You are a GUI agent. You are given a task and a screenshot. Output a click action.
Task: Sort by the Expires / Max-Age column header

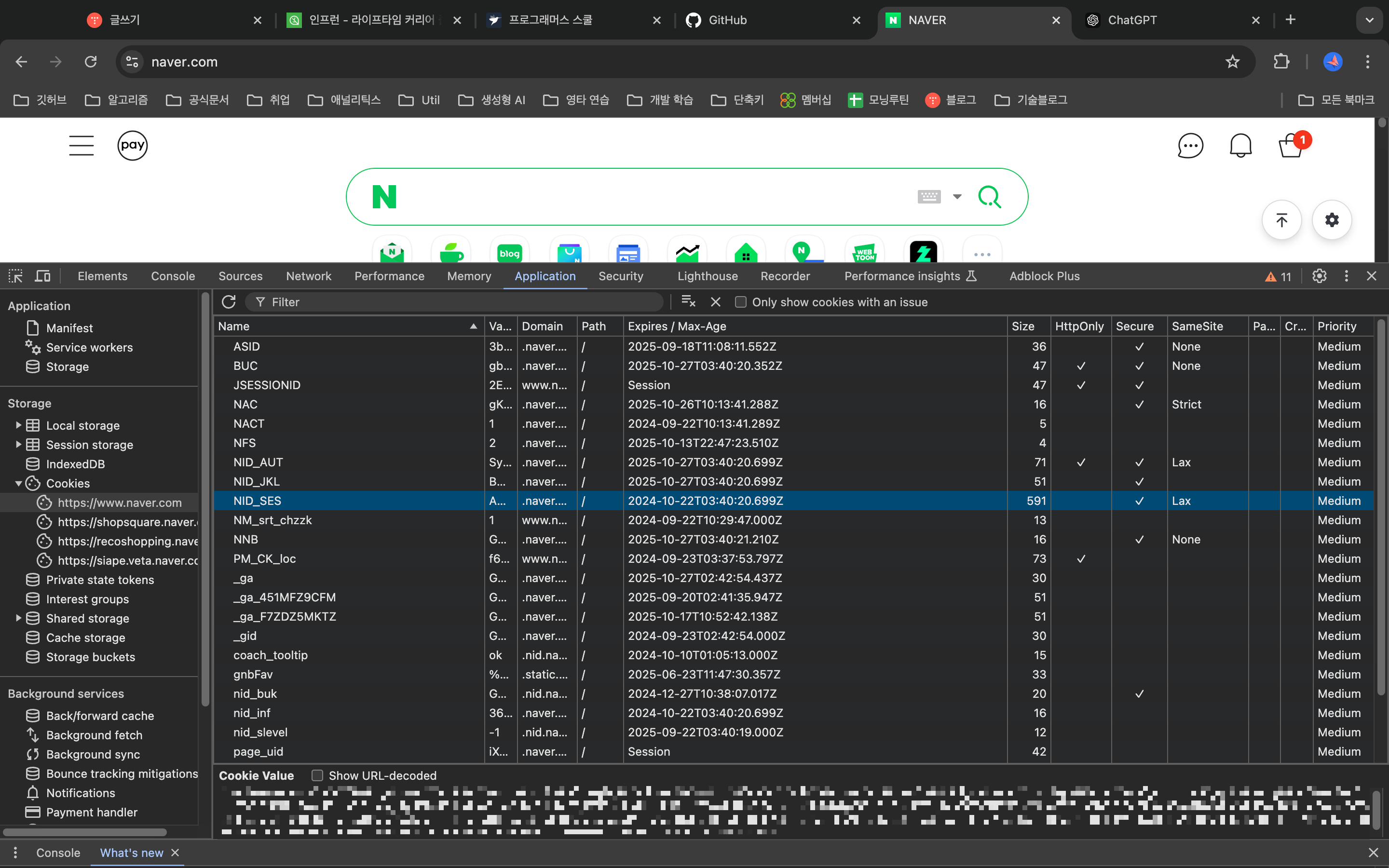tap(815, 326)
